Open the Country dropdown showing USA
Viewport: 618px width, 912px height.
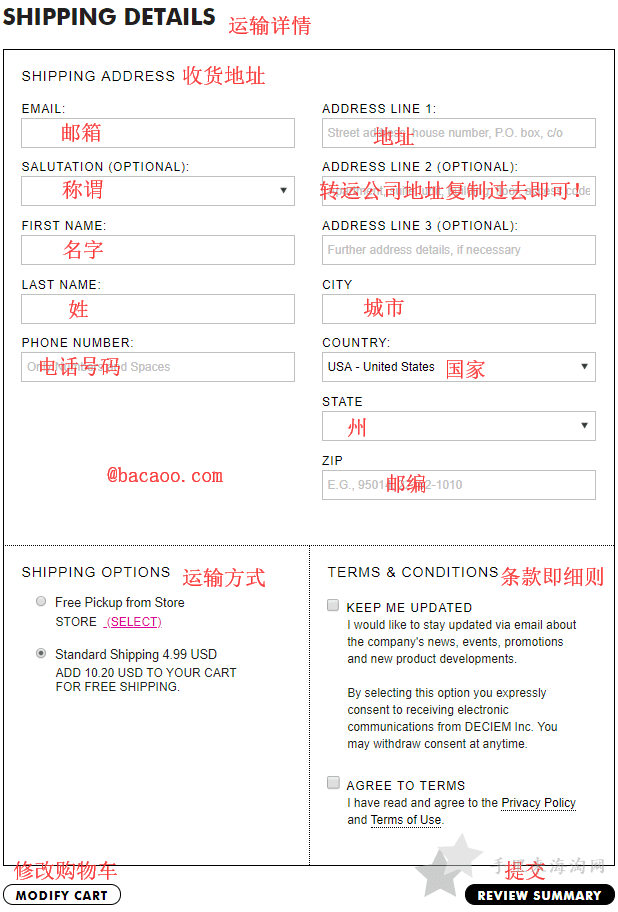tap(459, 367)
